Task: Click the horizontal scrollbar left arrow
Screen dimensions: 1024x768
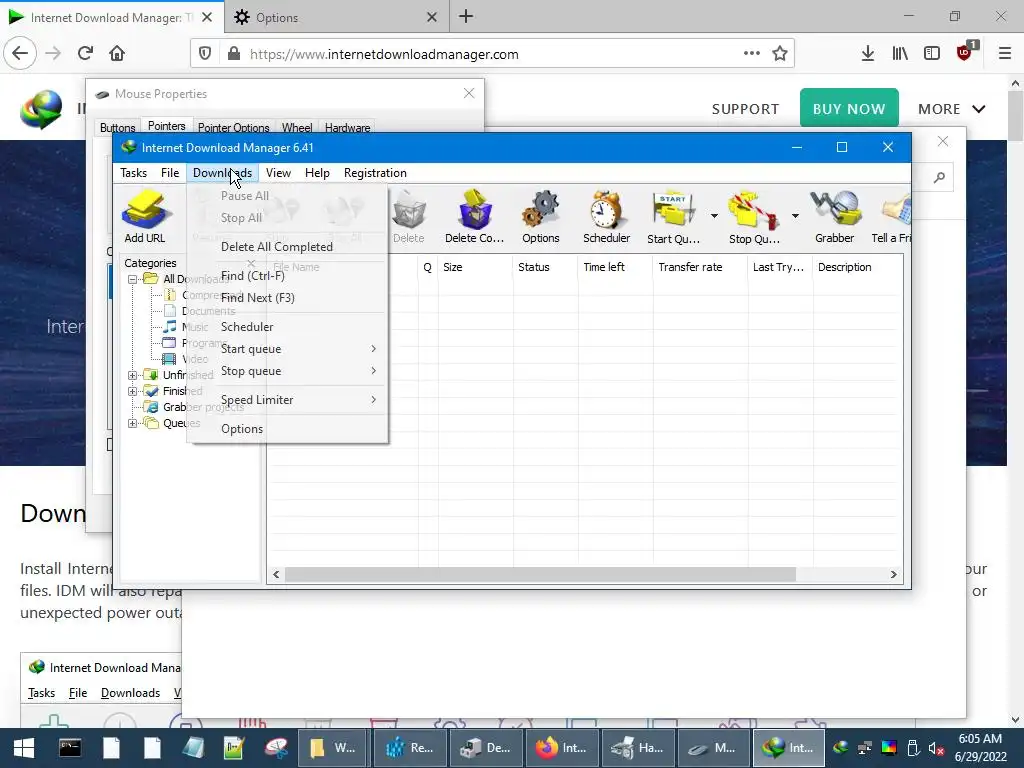Action: [276, 574]
